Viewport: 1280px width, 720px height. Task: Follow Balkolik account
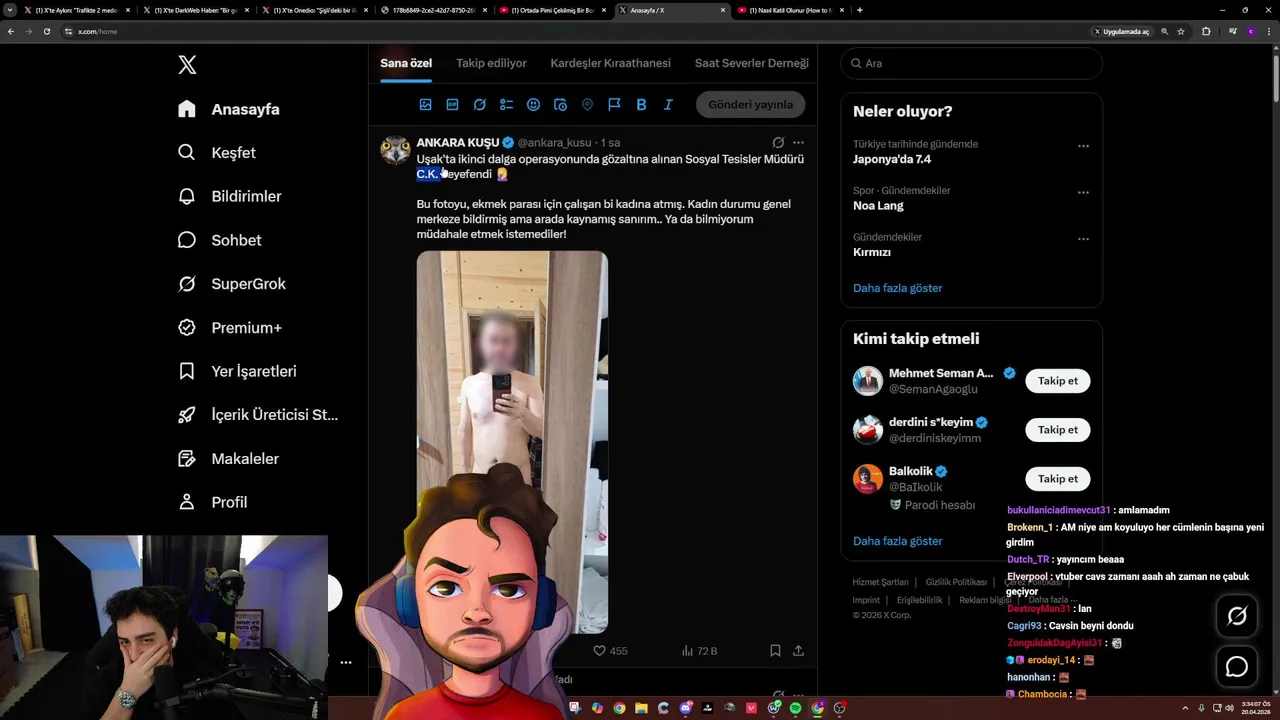[1057, 479]
